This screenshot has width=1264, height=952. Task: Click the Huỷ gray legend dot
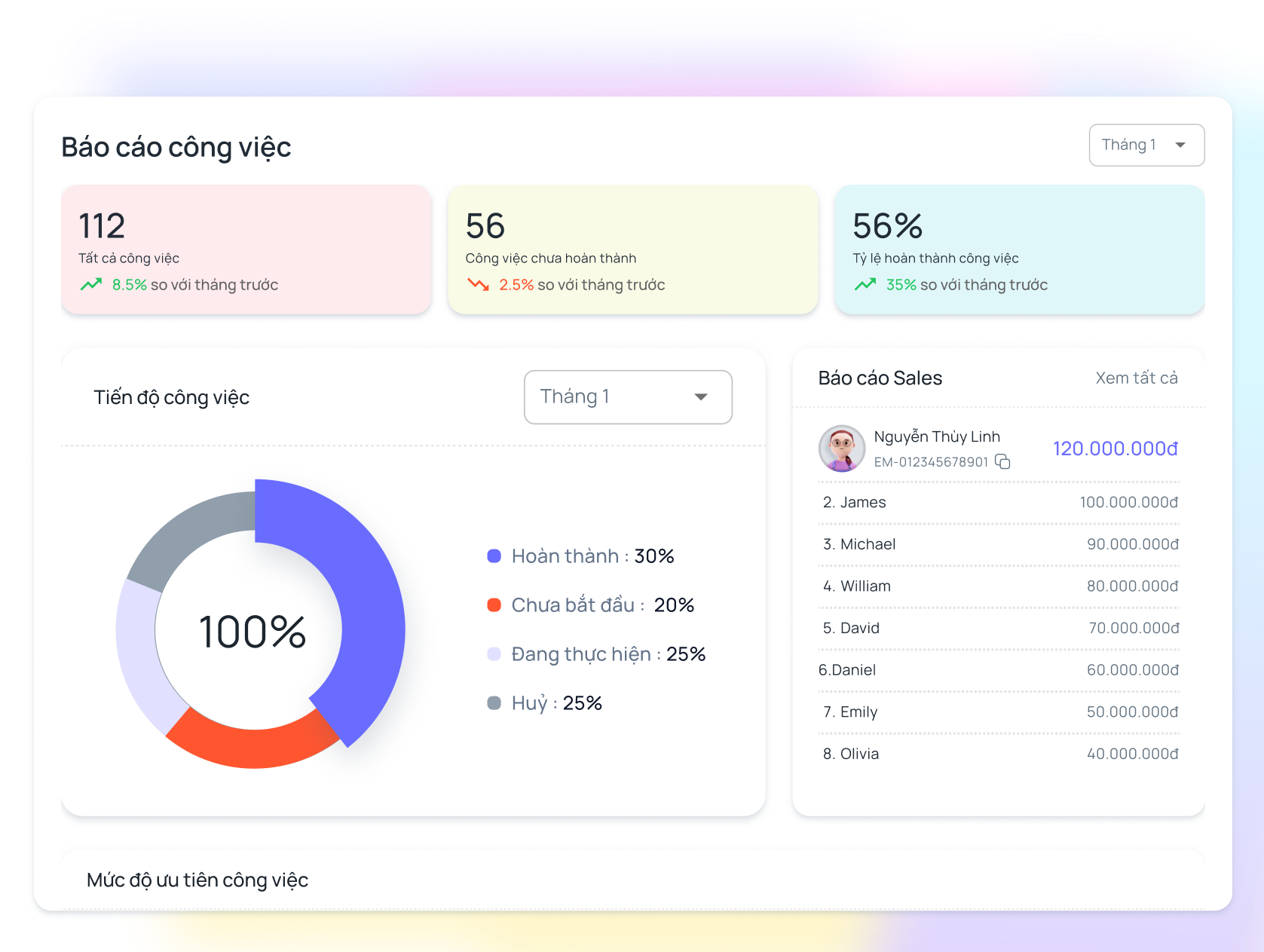click(494, 703)
